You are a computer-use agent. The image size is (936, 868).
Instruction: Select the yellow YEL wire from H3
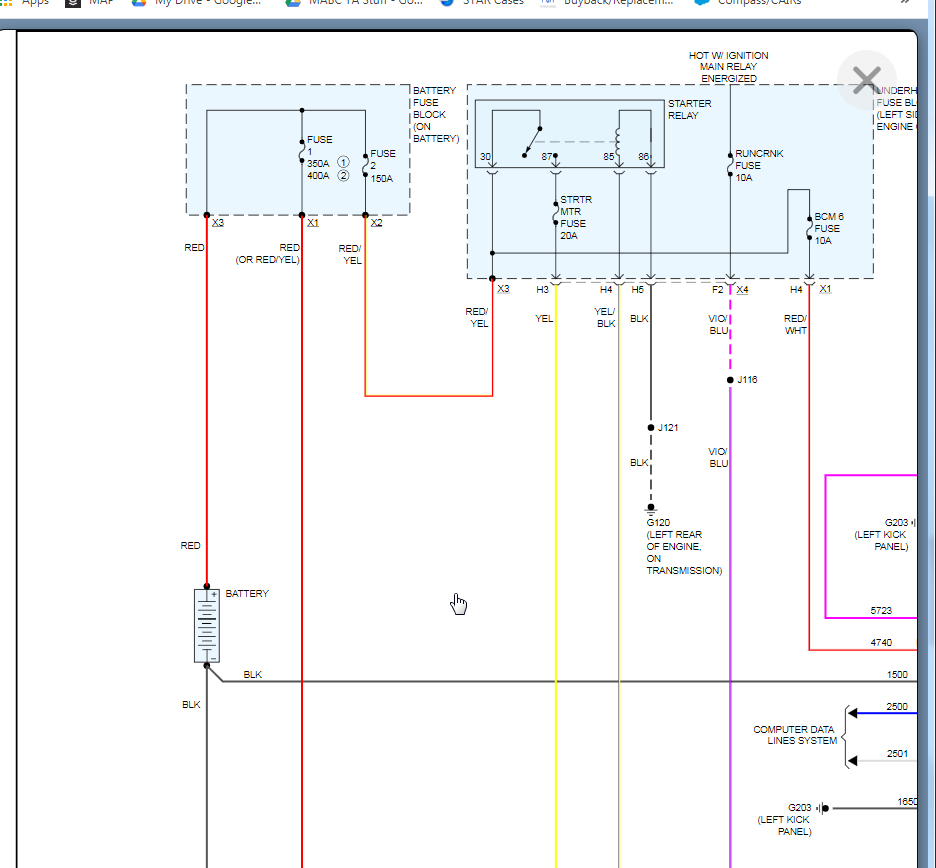(x=556, y=573)
